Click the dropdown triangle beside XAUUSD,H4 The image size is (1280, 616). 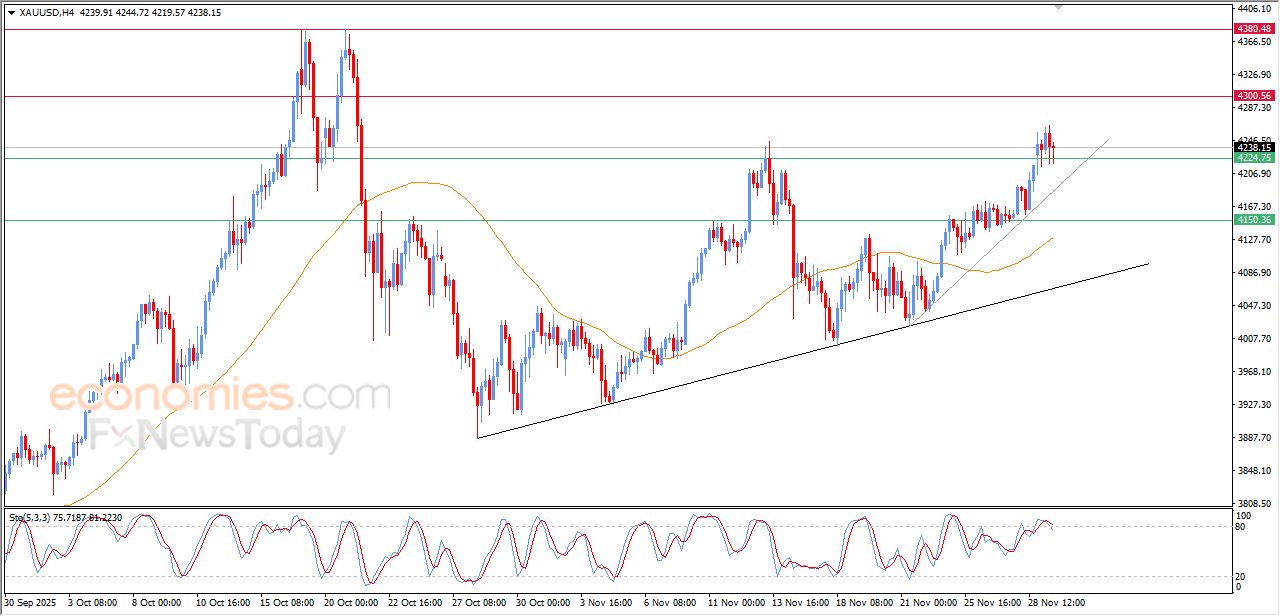[11, 13]
